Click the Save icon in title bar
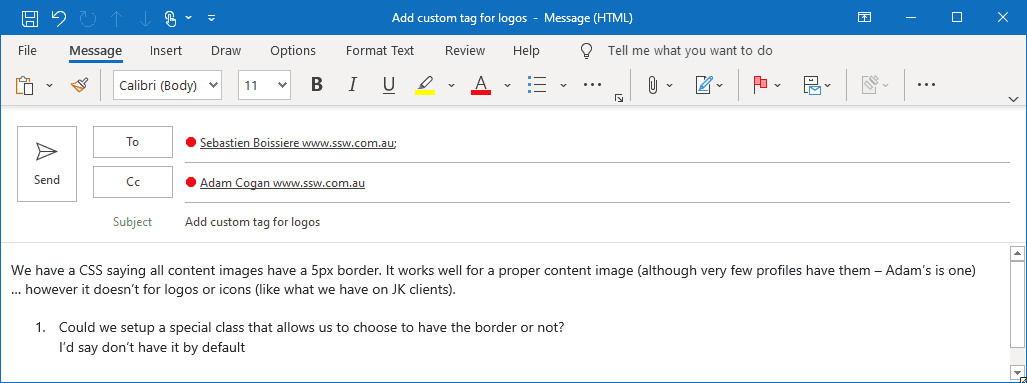 click(29, 18)
